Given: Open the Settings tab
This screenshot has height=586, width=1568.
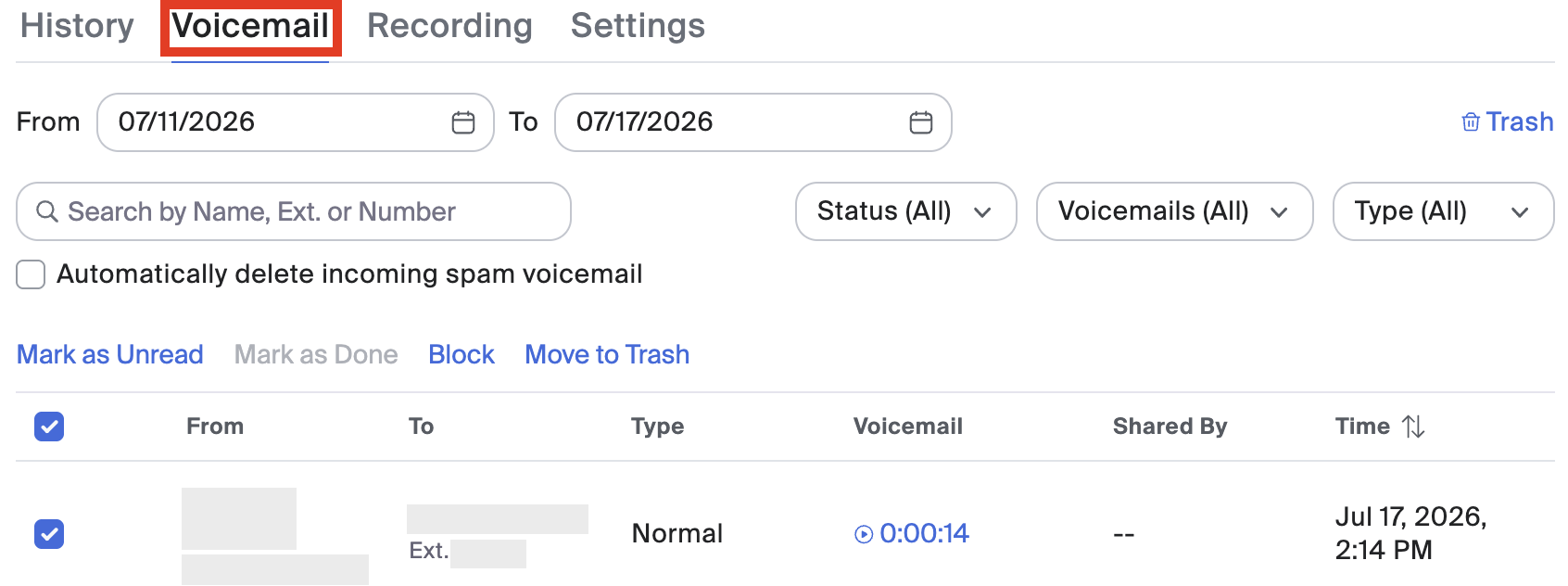Looking at the screenshot, I should pos(638,26).
